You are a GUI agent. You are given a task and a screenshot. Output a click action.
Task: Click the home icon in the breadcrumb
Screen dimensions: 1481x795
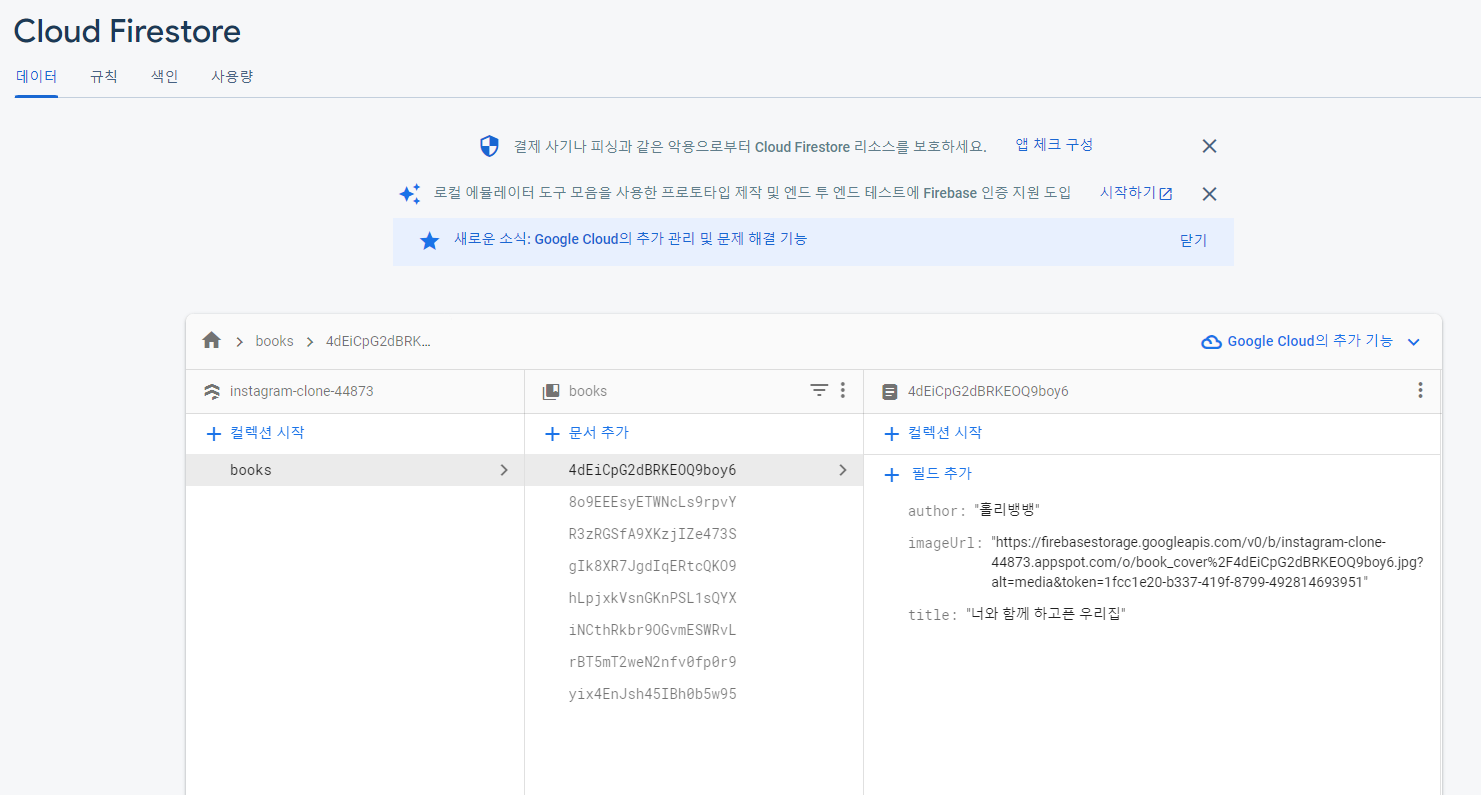211,341
